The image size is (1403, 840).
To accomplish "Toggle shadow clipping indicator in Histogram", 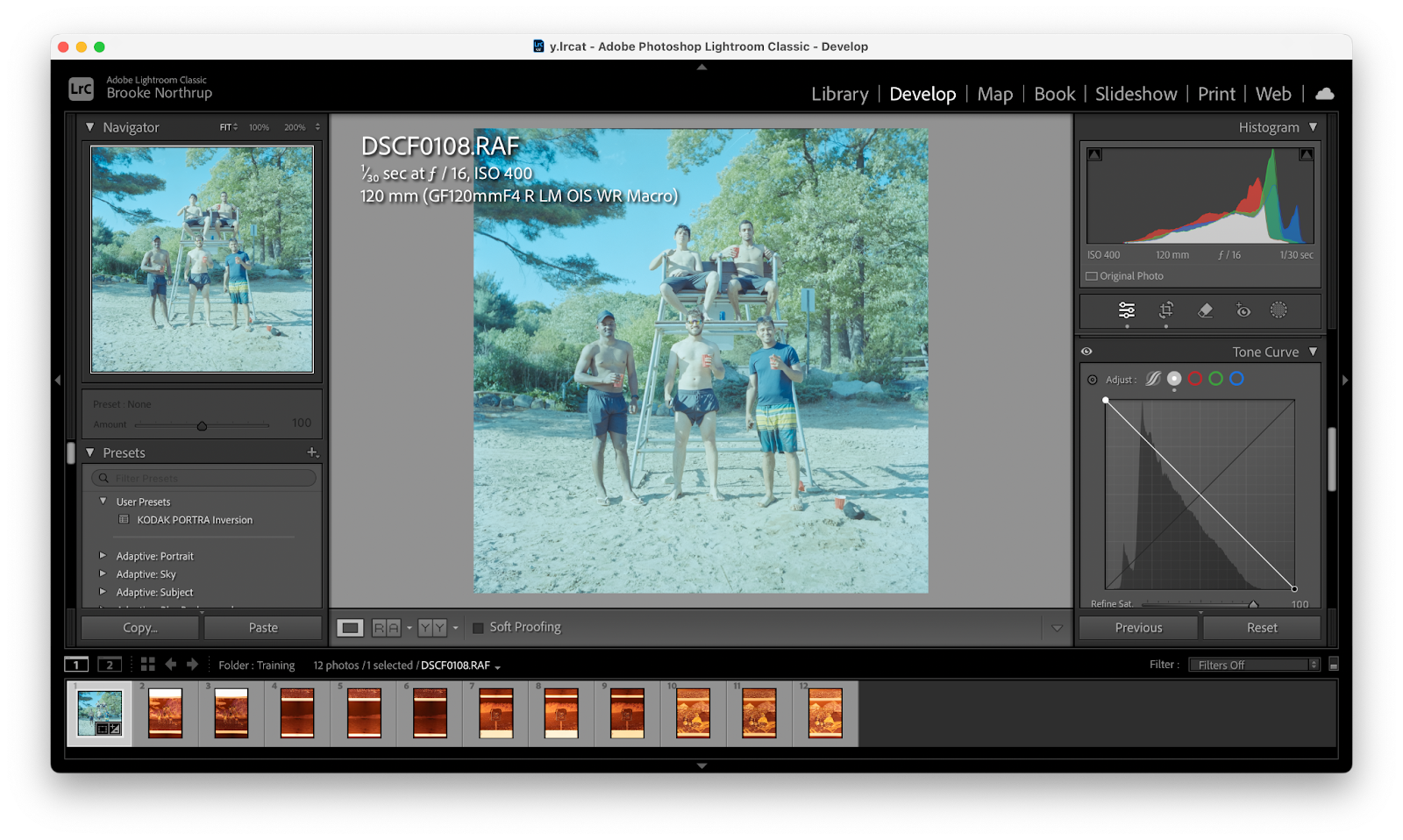I will [1094, 154].
